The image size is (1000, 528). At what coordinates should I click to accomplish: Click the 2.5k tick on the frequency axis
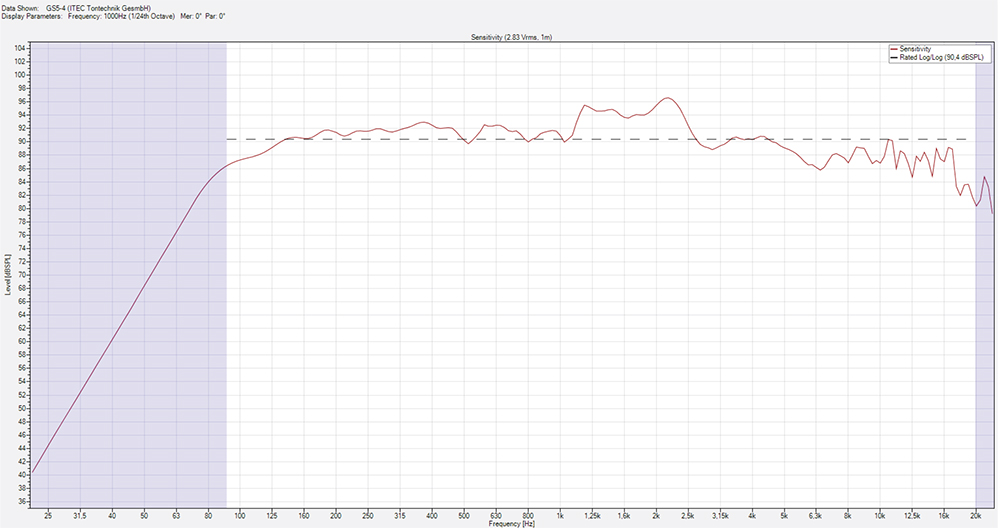687,515
